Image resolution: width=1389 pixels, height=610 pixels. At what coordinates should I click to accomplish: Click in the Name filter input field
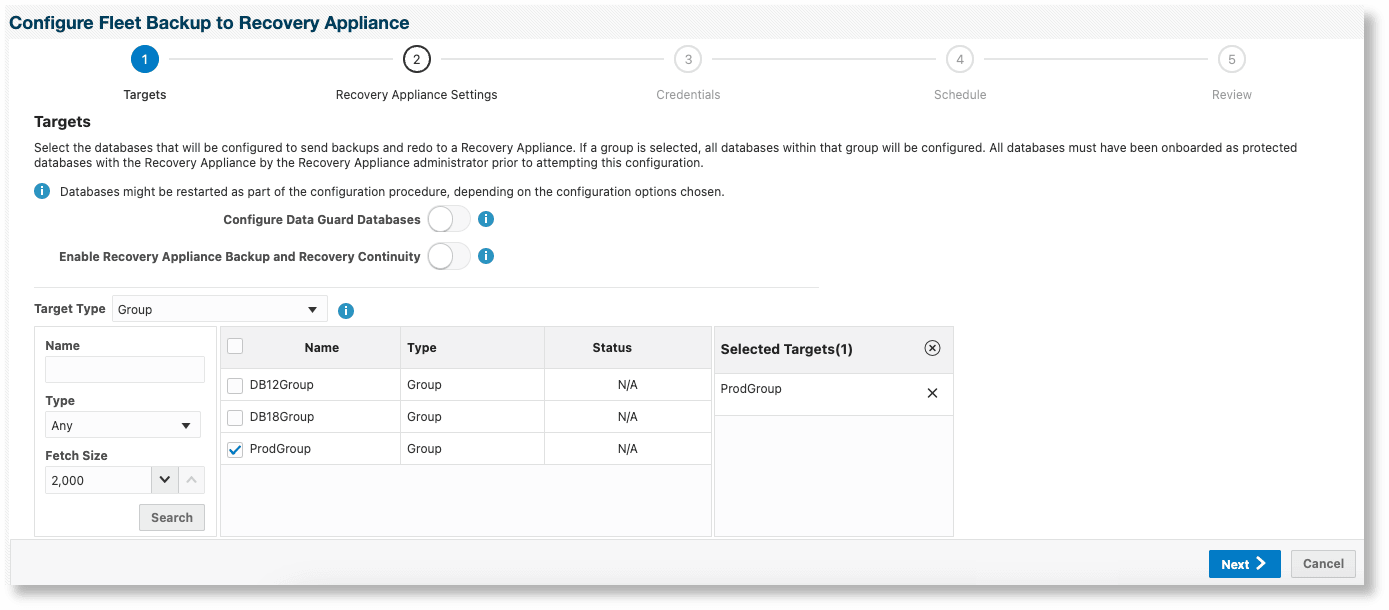[x=125, y=370]
